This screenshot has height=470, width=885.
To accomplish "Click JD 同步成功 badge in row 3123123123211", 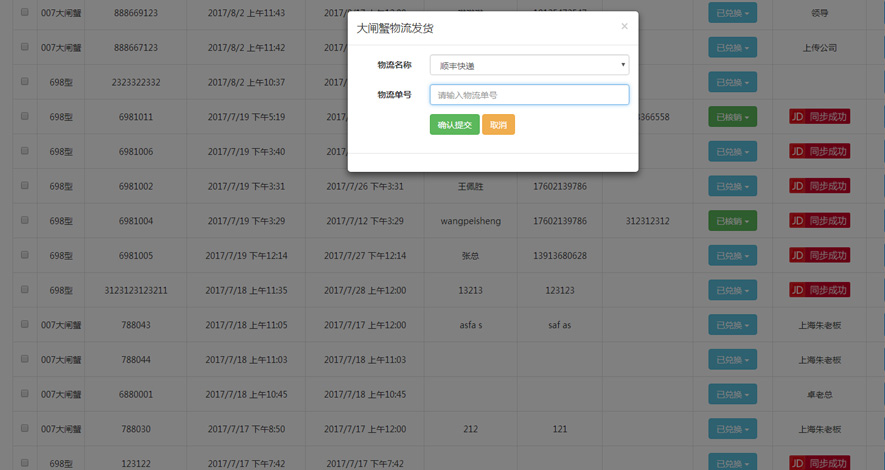I will coord(820,290).
